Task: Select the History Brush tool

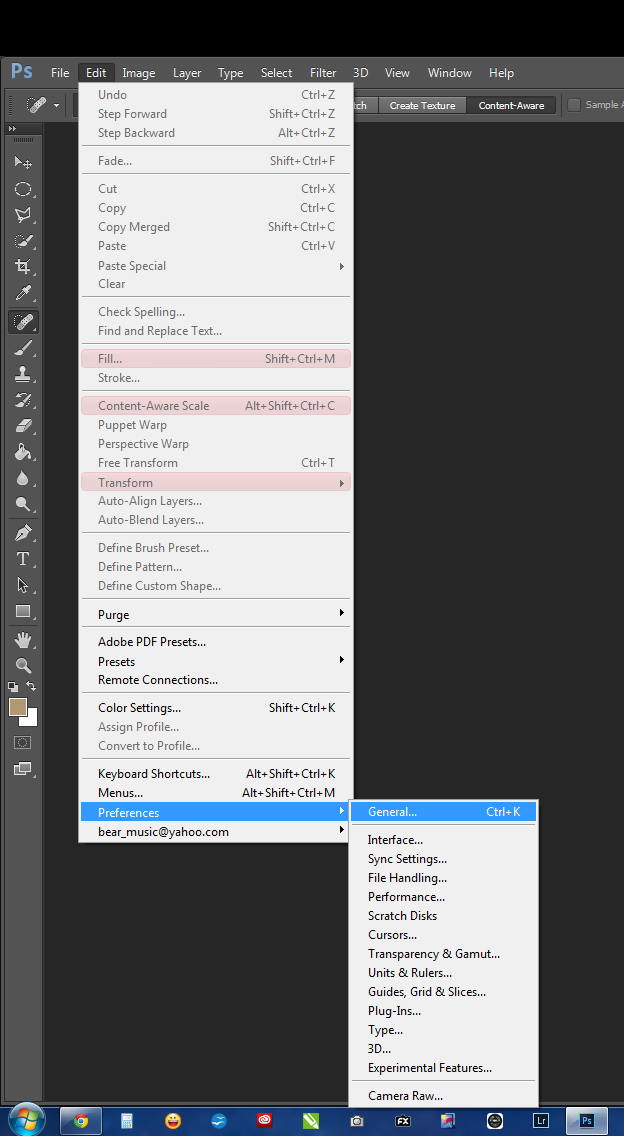Action: [x=23, y=400]
